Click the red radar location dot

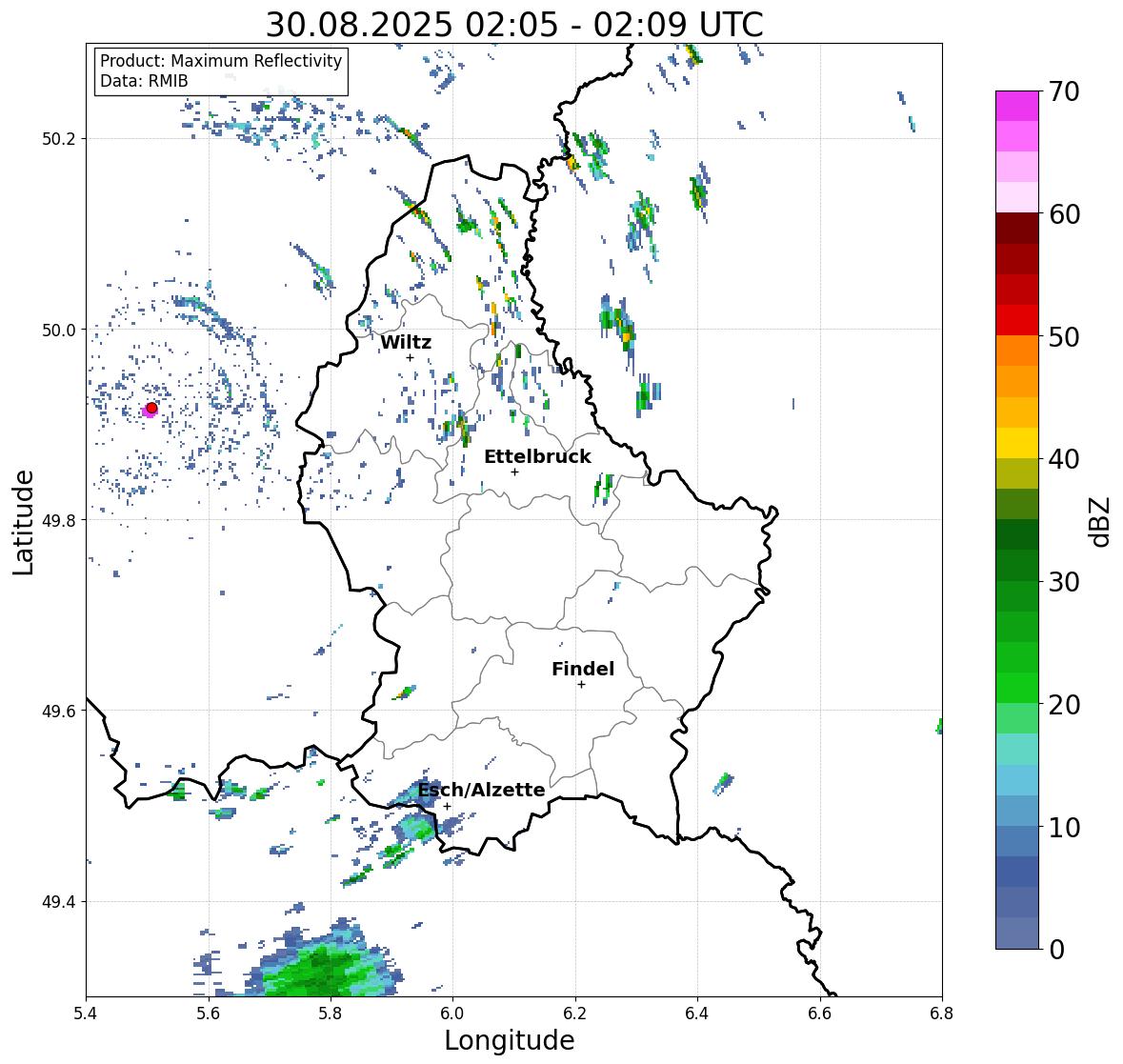click(x=151, y=408)
